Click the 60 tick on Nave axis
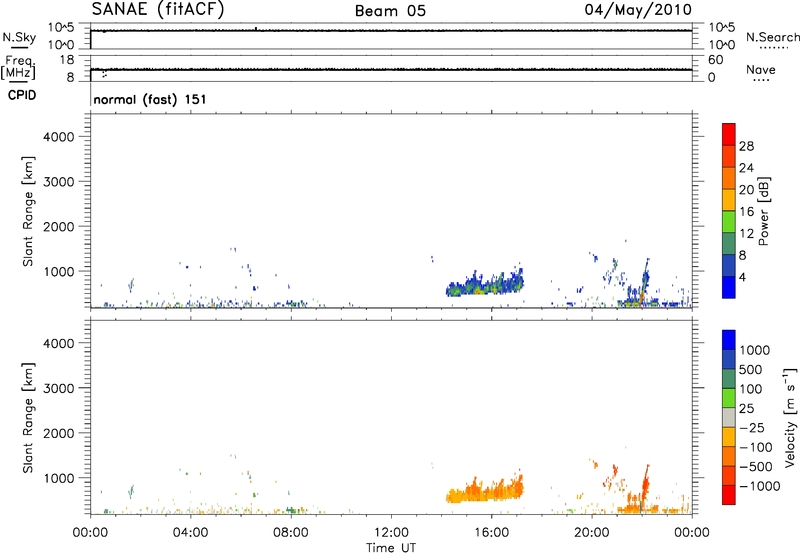800x554 pixels. coord(715,60)
